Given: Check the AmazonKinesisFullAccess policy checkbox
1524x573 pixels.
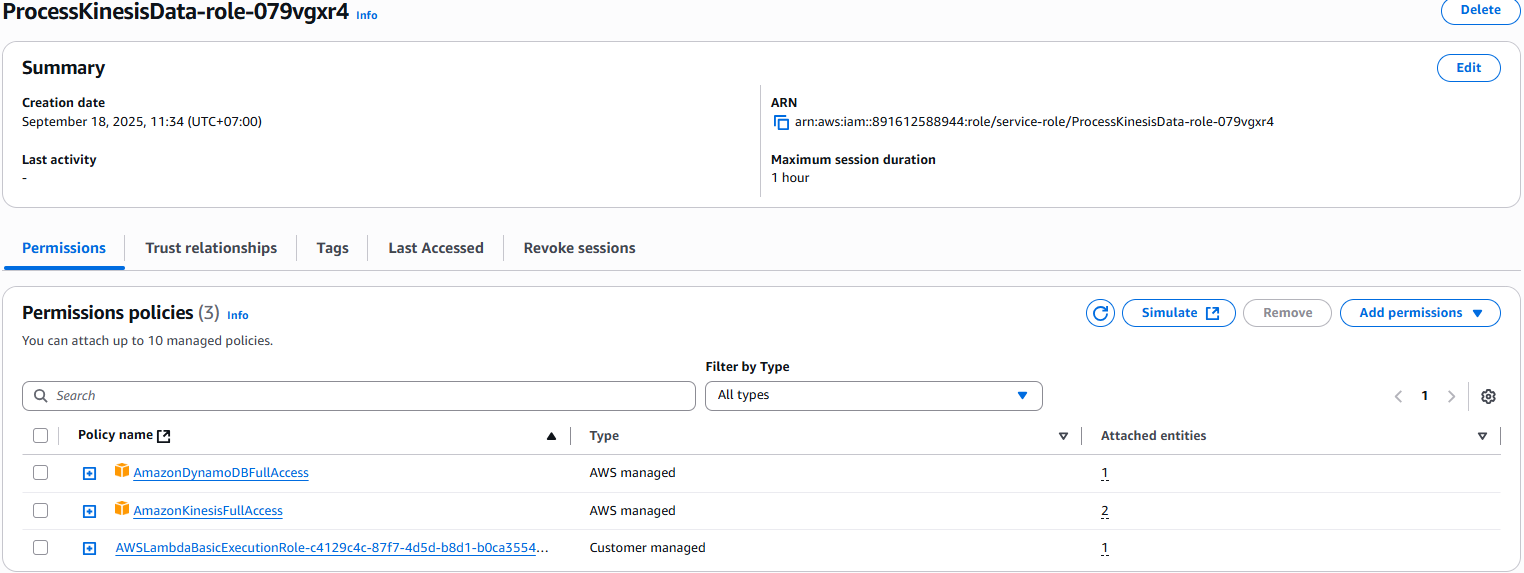Looking at the screenshot, I should [x=40, y=511].
